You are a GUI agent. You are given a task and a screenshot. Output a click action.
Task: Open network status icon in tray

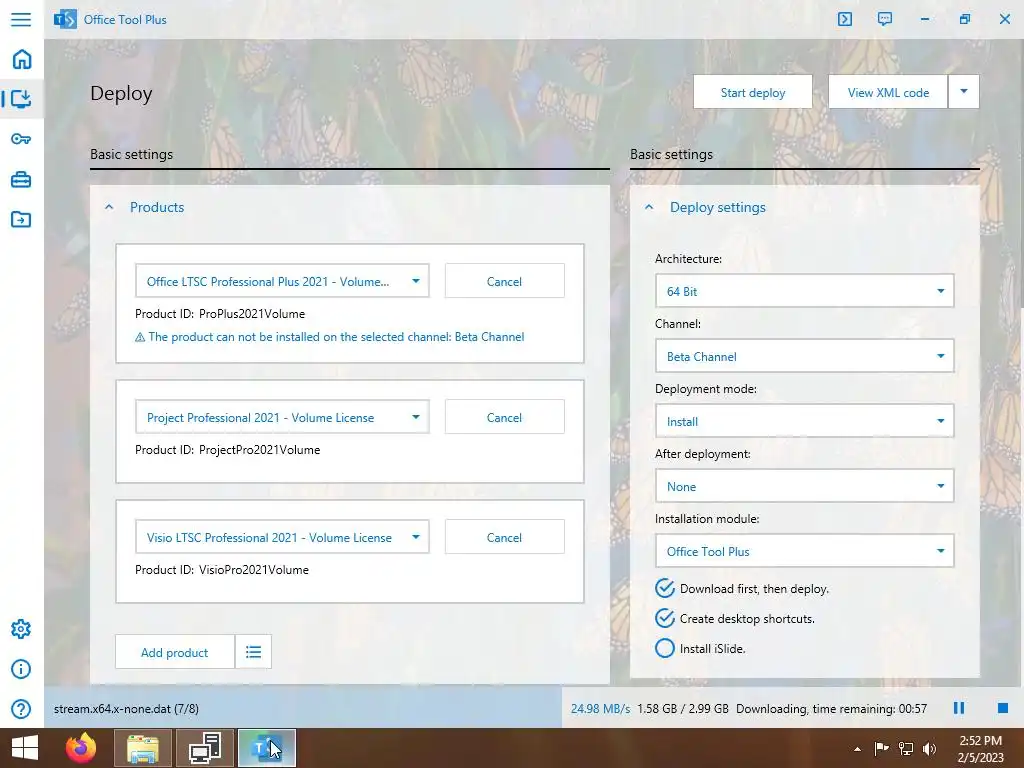906,748
